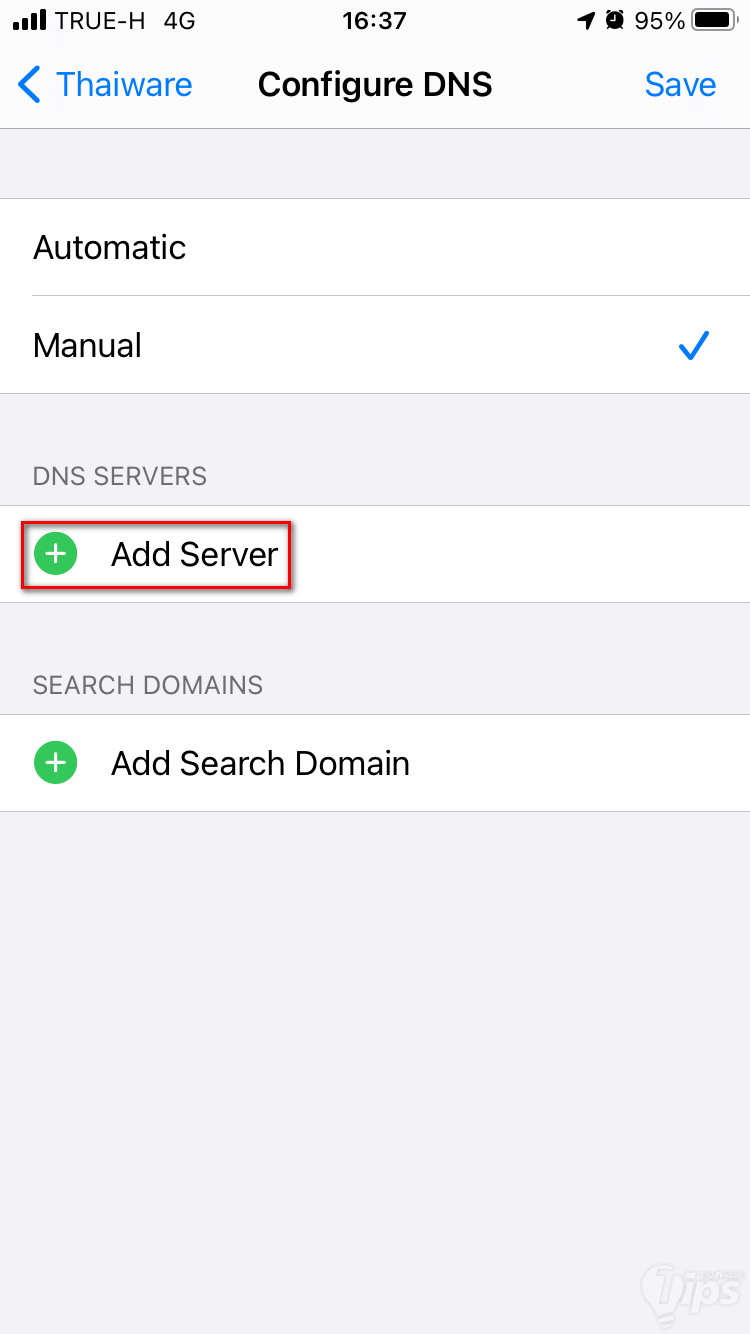The width and height of the screenshot is (750, 1334).
Task: Tap the Configure DNS title
Action: [375, 85]
